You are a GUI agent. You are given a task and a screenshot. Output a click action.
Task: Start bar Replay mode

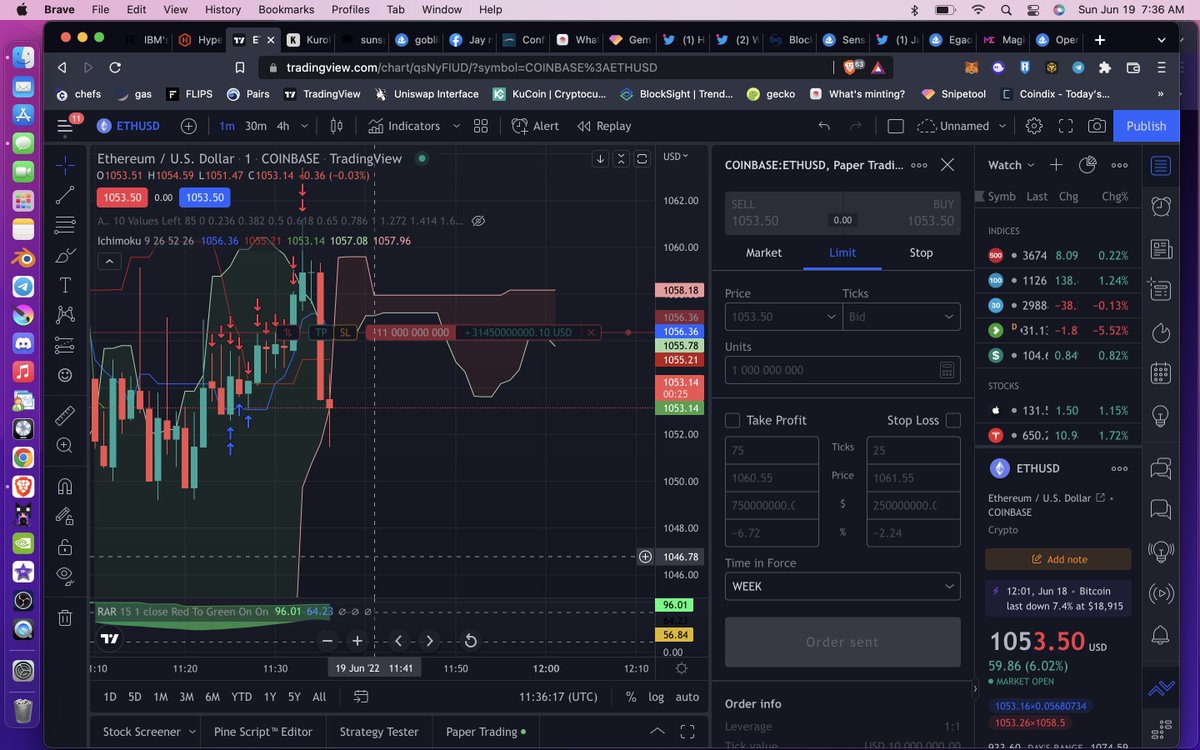604,126
